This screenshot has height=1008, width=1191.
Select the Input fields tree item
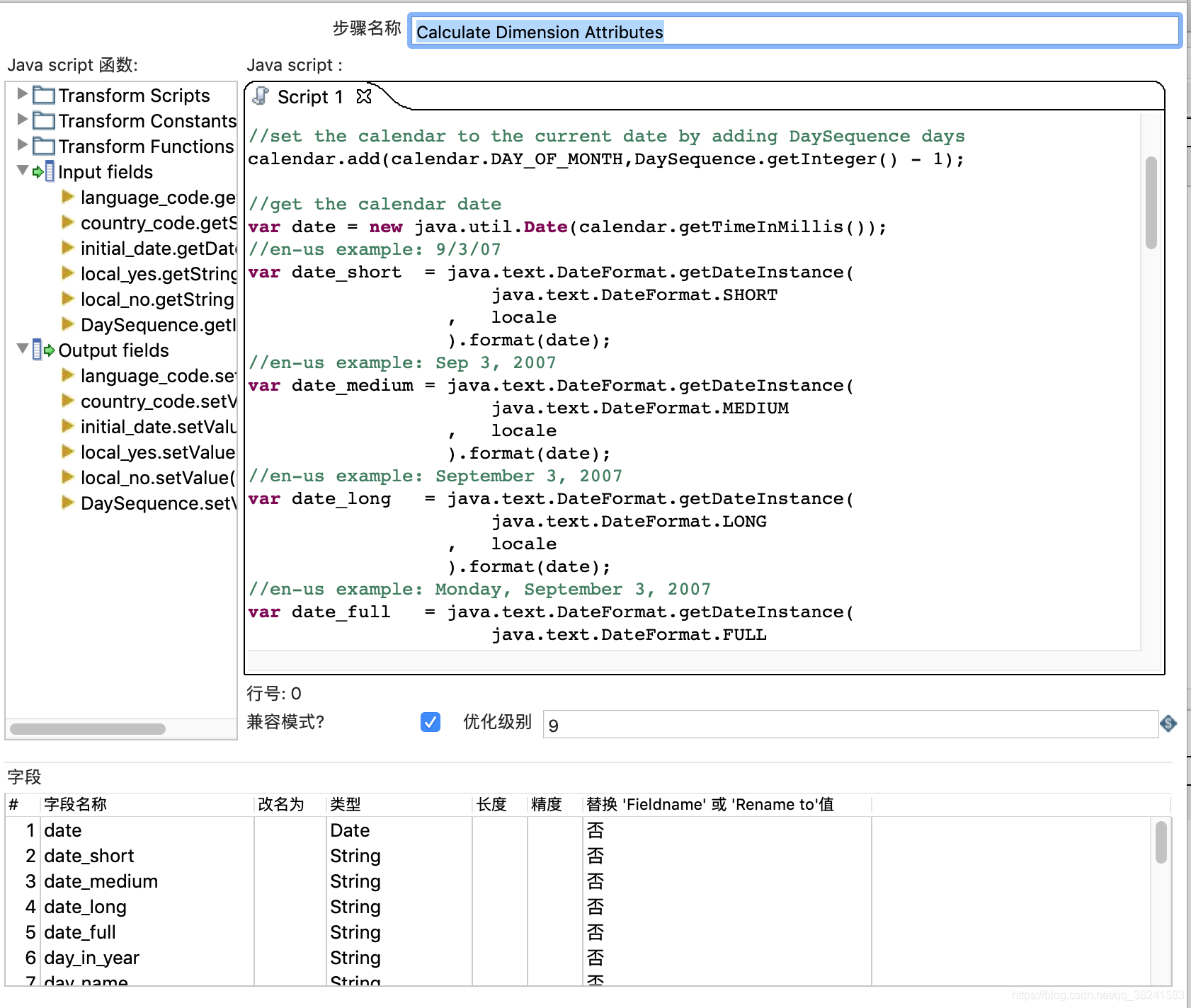pos(106,171)
